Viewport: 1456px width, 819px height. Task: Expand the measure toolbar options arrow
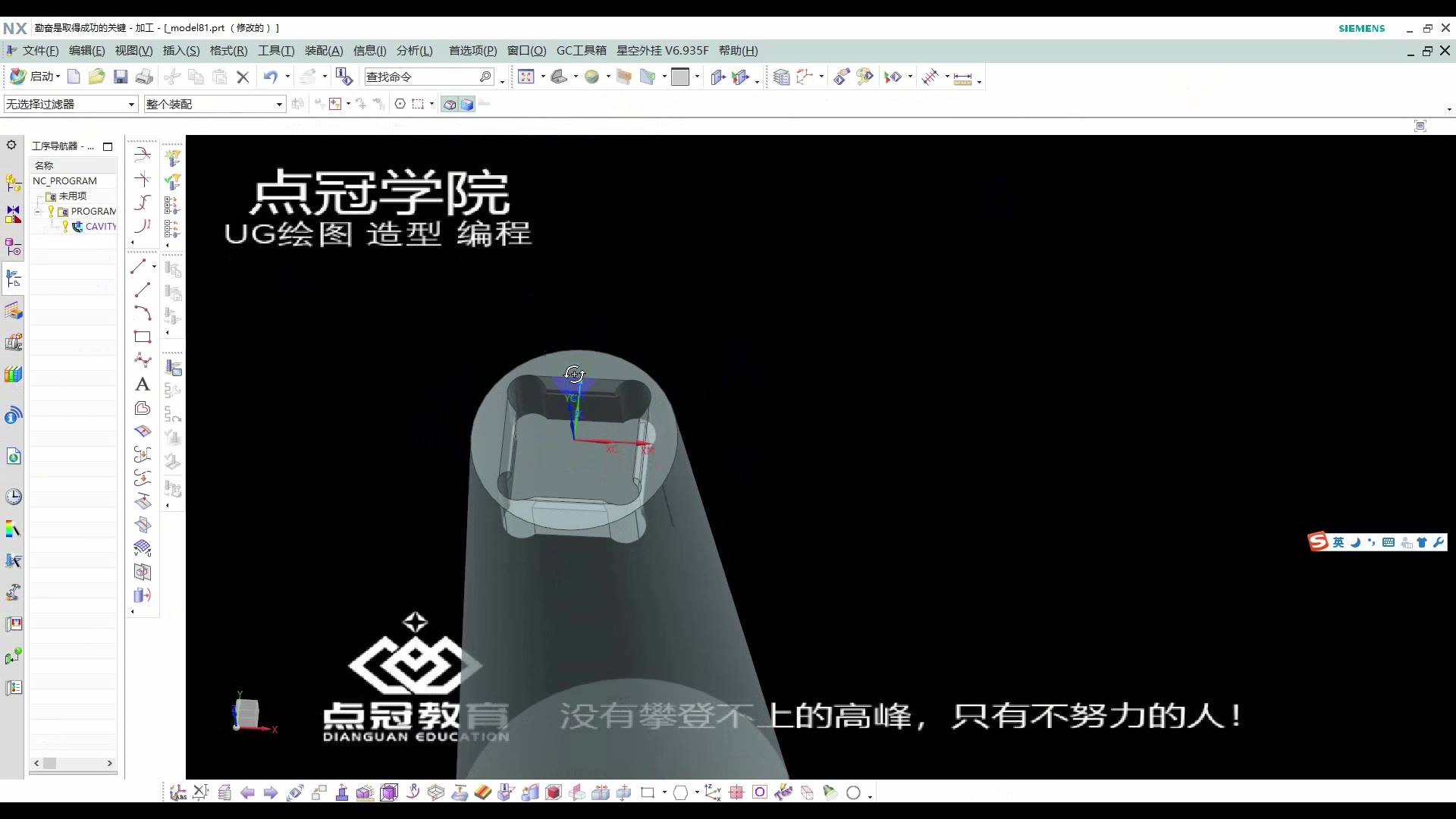979,81
